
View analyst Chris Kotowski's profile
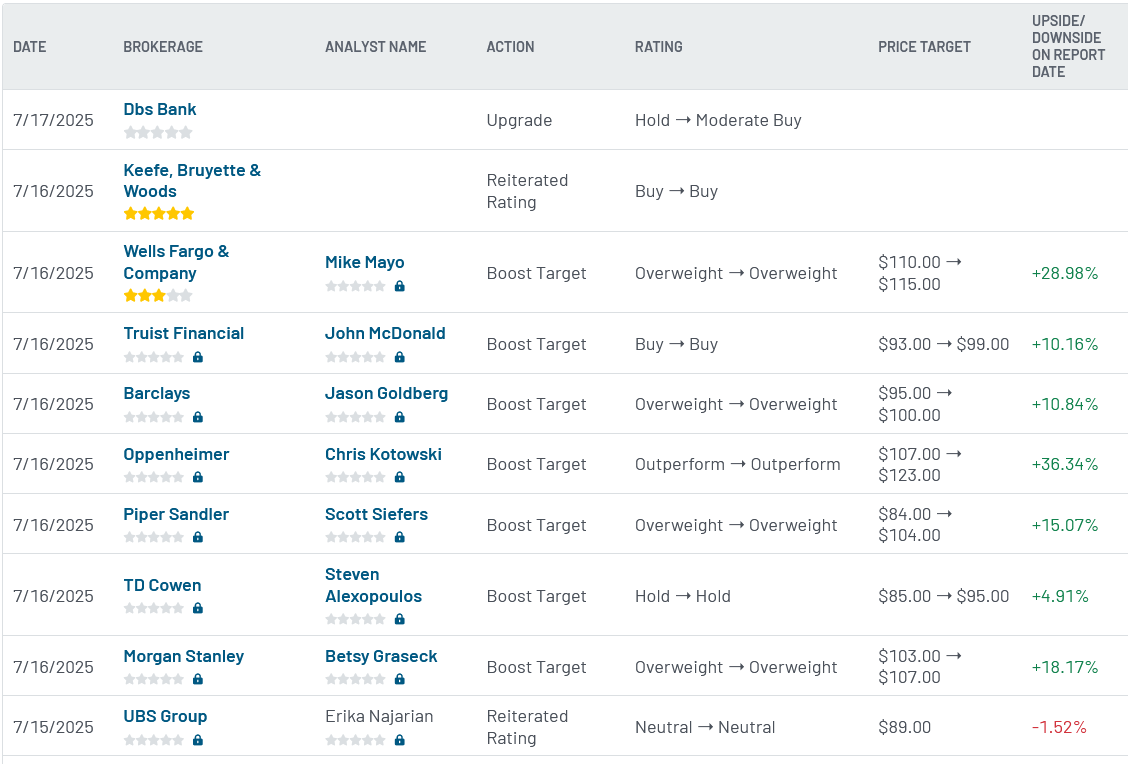[383, 454]
